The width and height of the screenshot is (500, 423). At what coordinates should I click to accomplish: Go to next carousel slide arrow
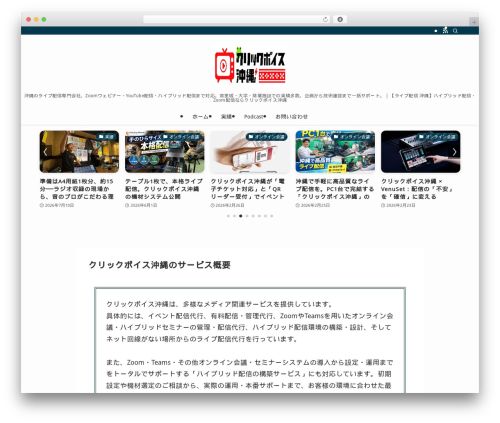[454, 152]
